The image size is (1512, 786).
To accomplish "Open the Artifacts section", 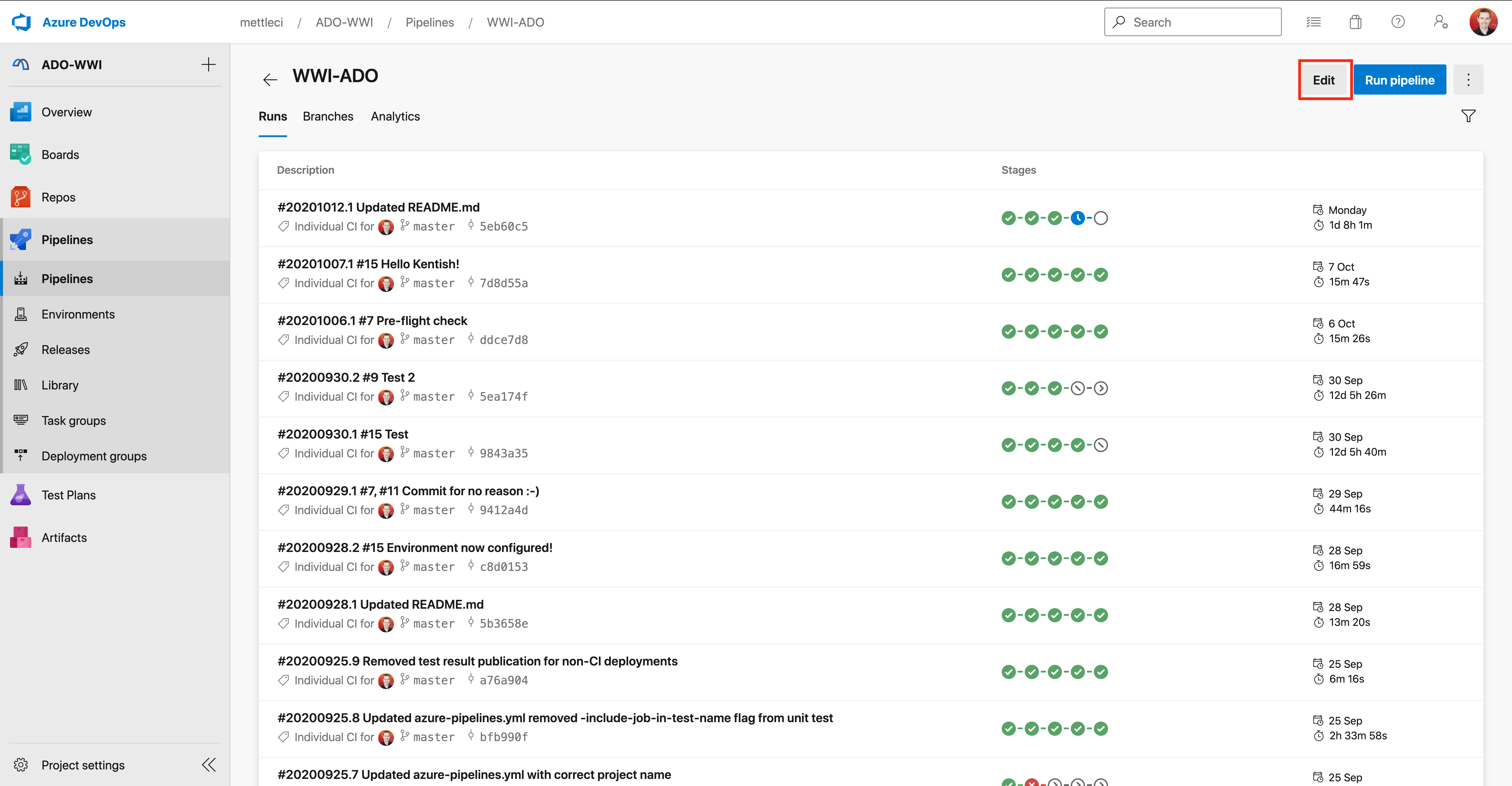I will [x=64, y=537].
